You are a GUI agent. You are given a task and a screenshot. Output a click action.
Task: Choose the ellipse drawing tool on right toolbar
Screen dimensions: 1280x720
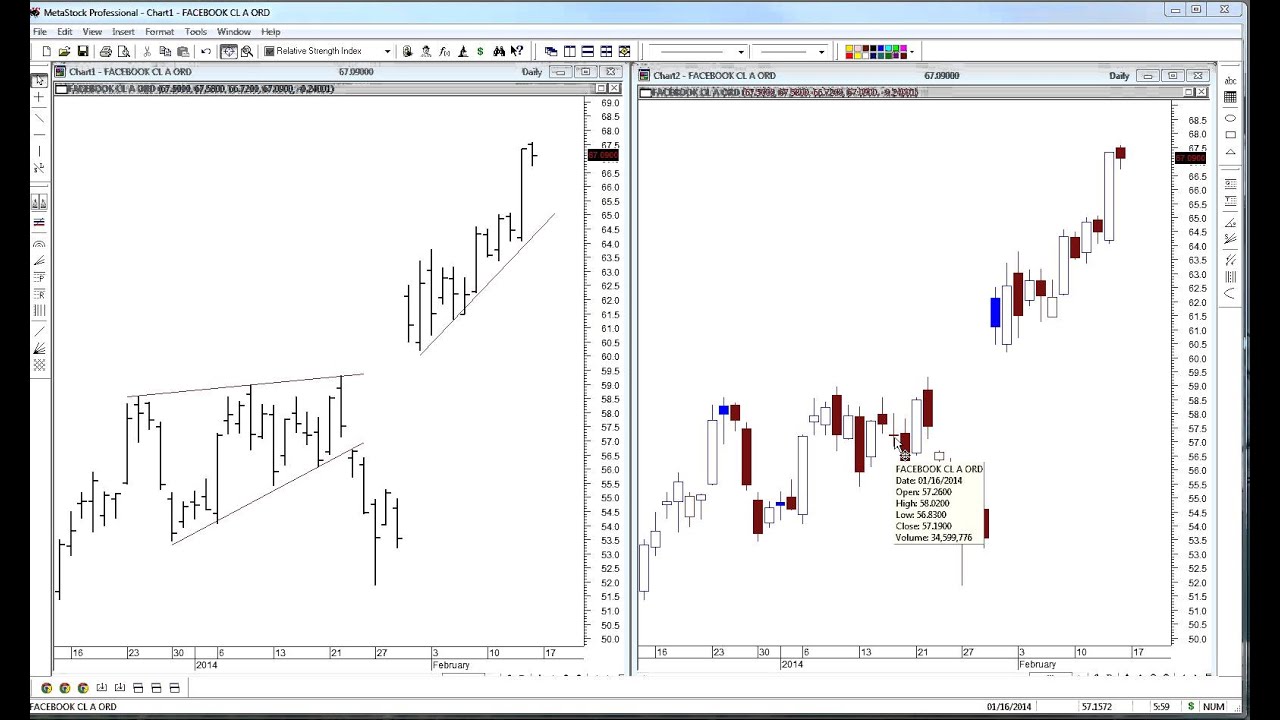tap(1230, 118)
